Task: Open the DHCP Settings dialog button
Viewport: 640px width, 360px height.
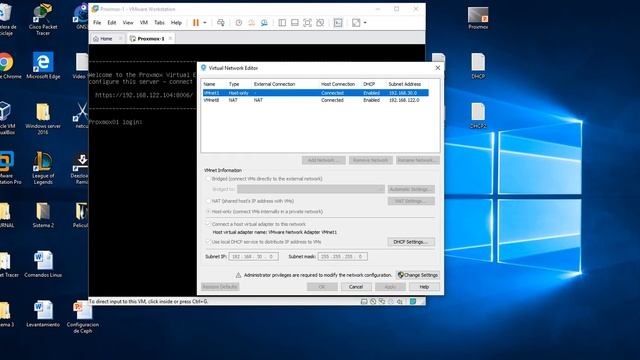Action: pyautogui.click(x=411, y=242)
